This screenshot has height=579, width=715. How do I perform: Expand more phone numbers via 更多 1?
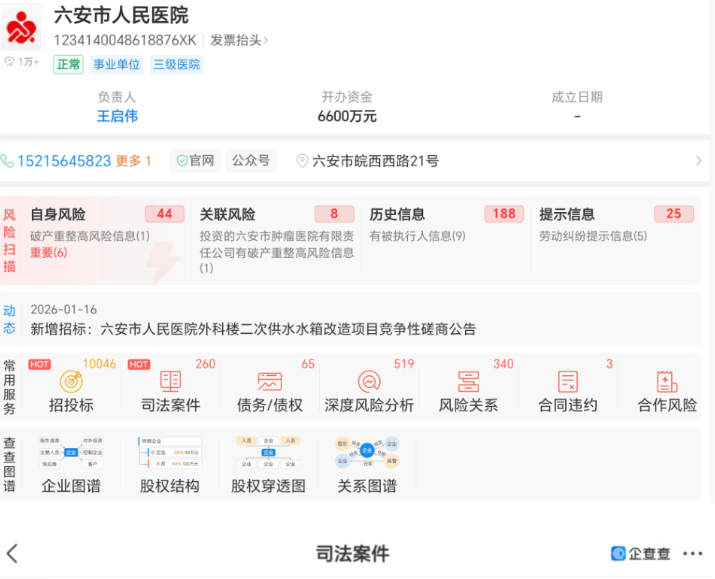pyautogui.click(x=134, y=161)
